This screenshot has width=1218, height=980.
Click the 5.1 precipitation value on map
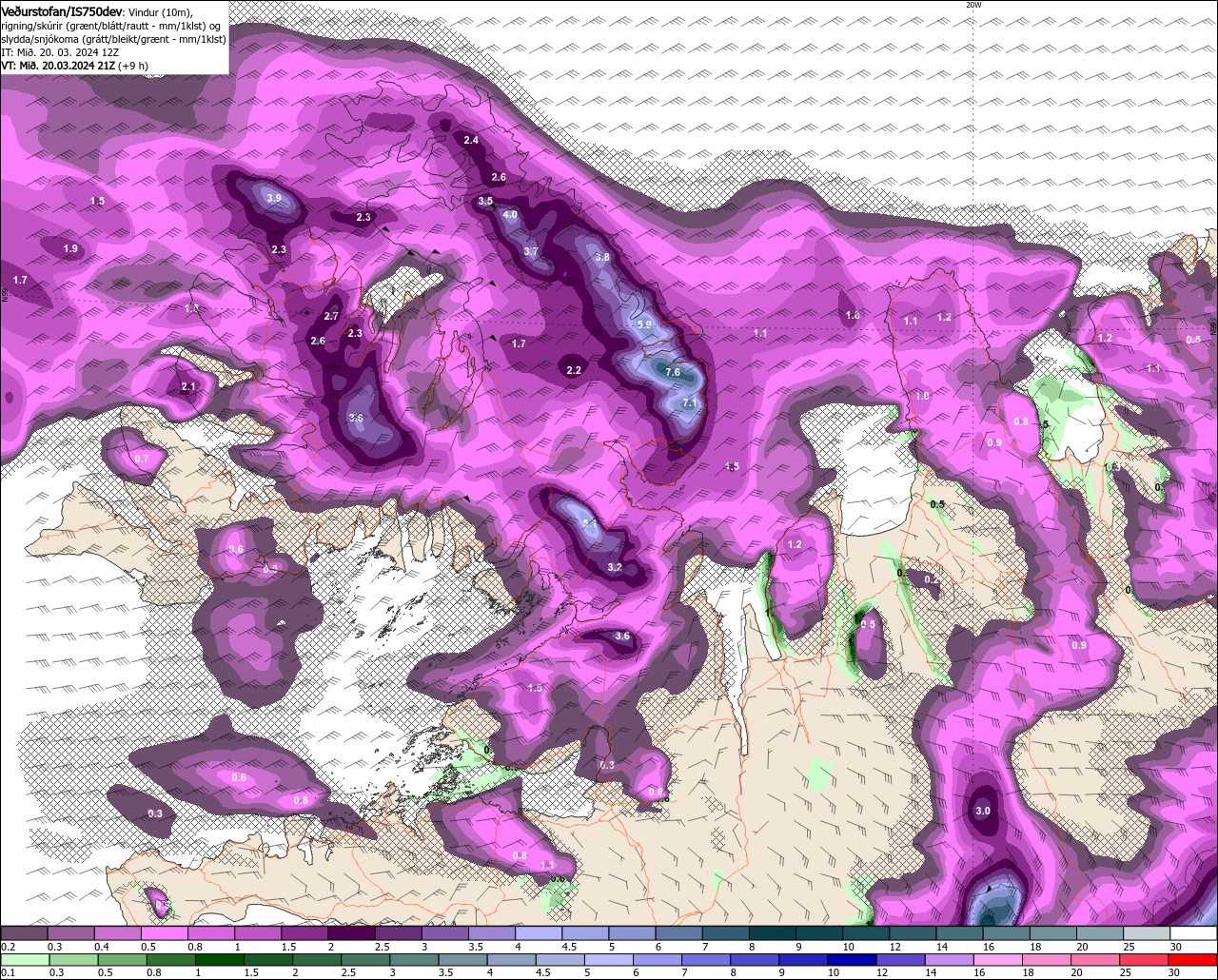(590, 523)
